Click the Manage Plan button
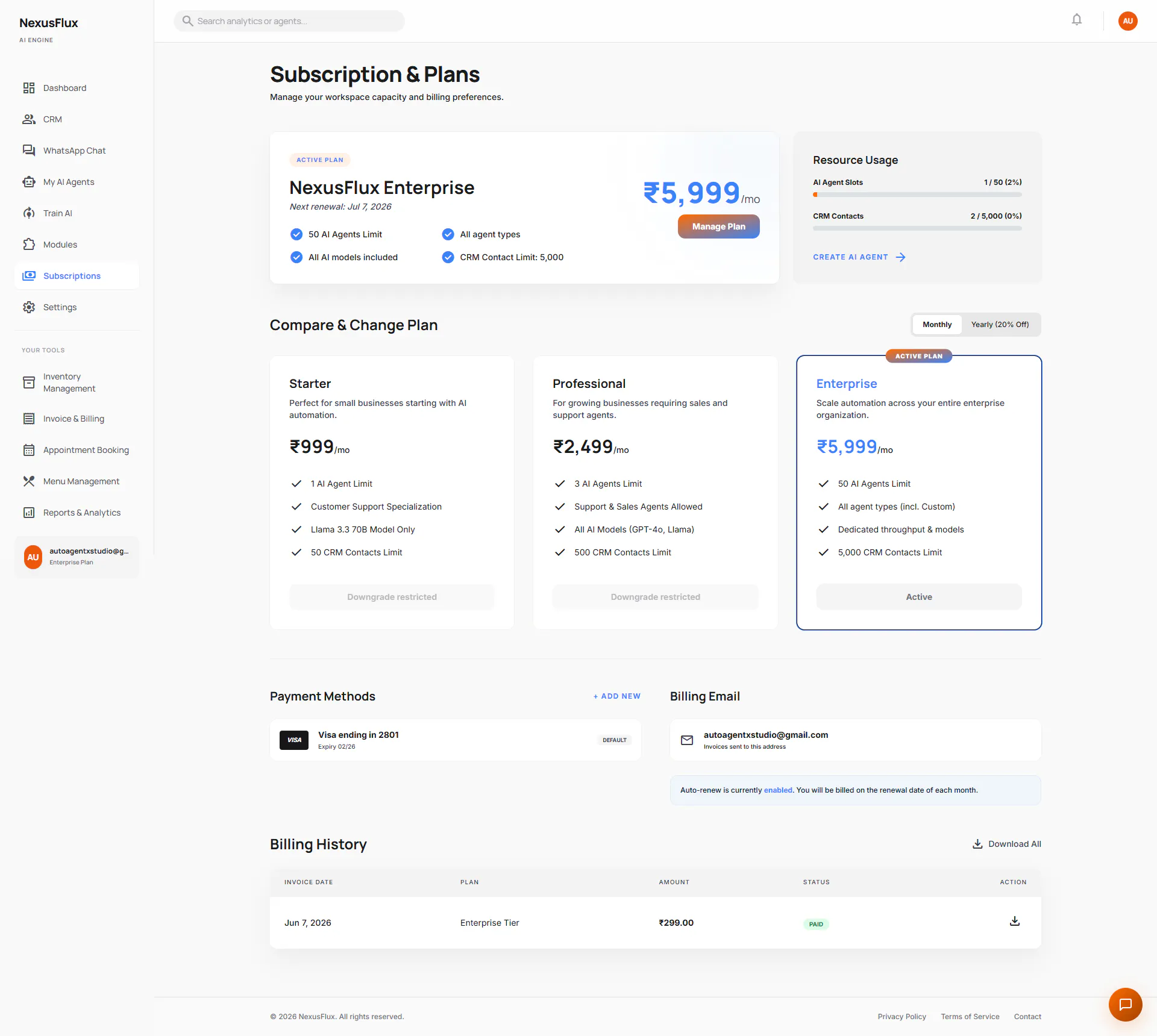Image resolution: width=1157 pixels, height=1036 pixels. pos(718,226)
